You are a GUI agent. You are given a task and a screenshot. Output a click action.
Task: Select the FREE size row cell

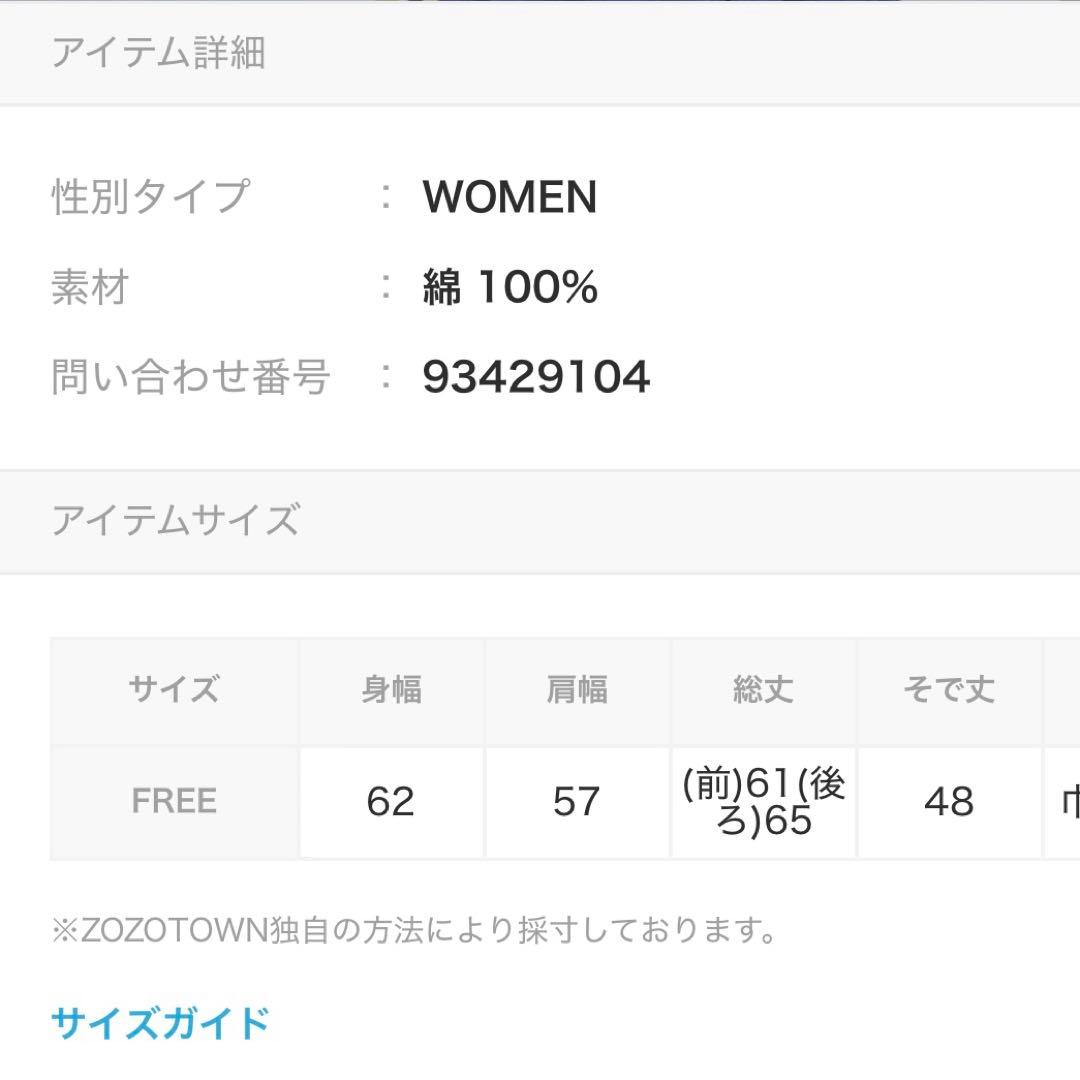coord(174,802)
